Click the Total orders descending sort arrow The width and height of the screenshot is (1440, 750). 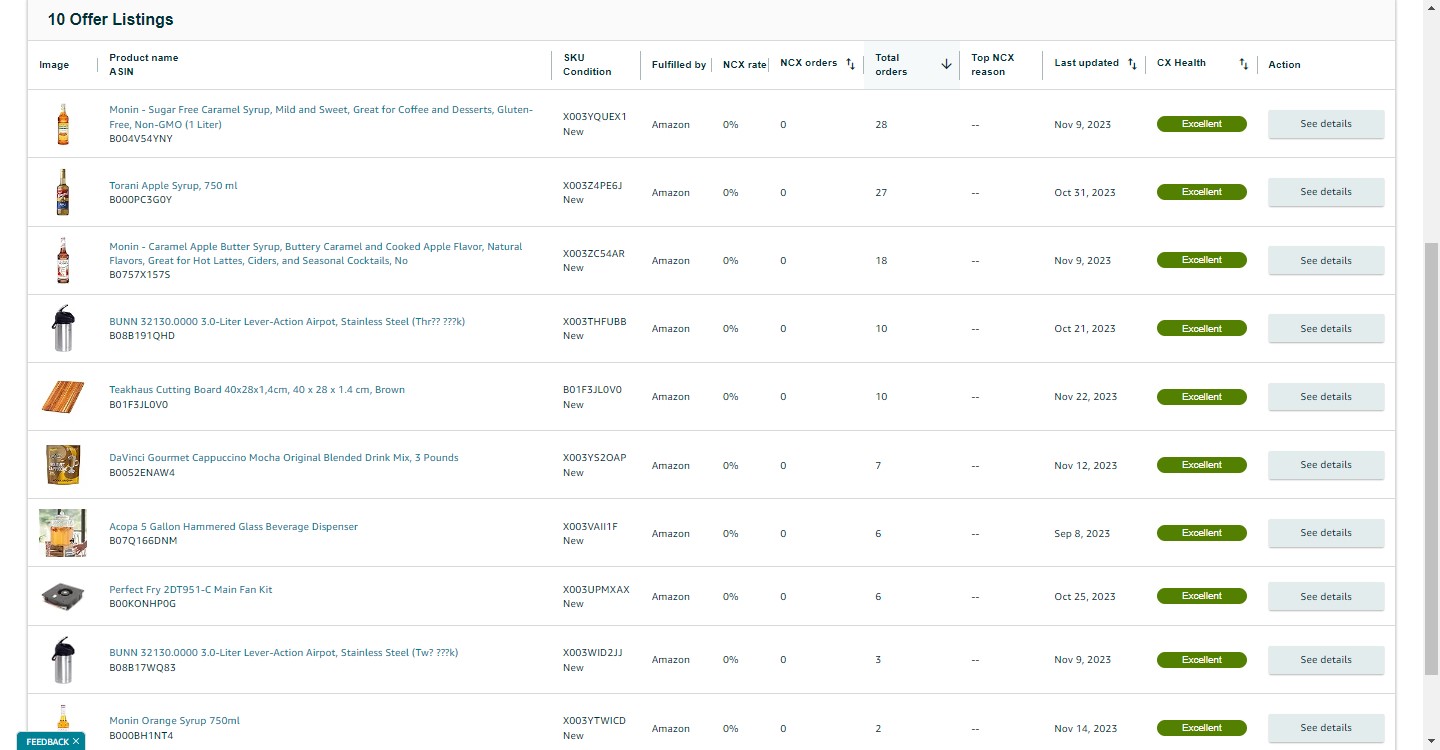coord(946,64)
